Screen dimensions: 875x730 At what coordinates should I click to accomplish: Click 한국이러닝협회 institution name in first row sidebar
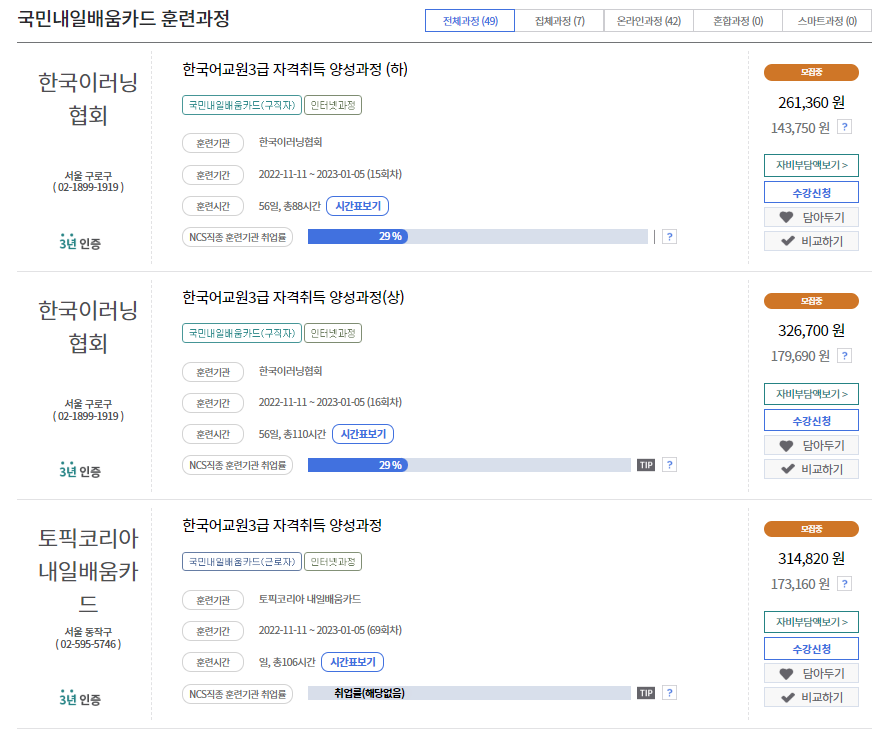(x=88, y=98)
